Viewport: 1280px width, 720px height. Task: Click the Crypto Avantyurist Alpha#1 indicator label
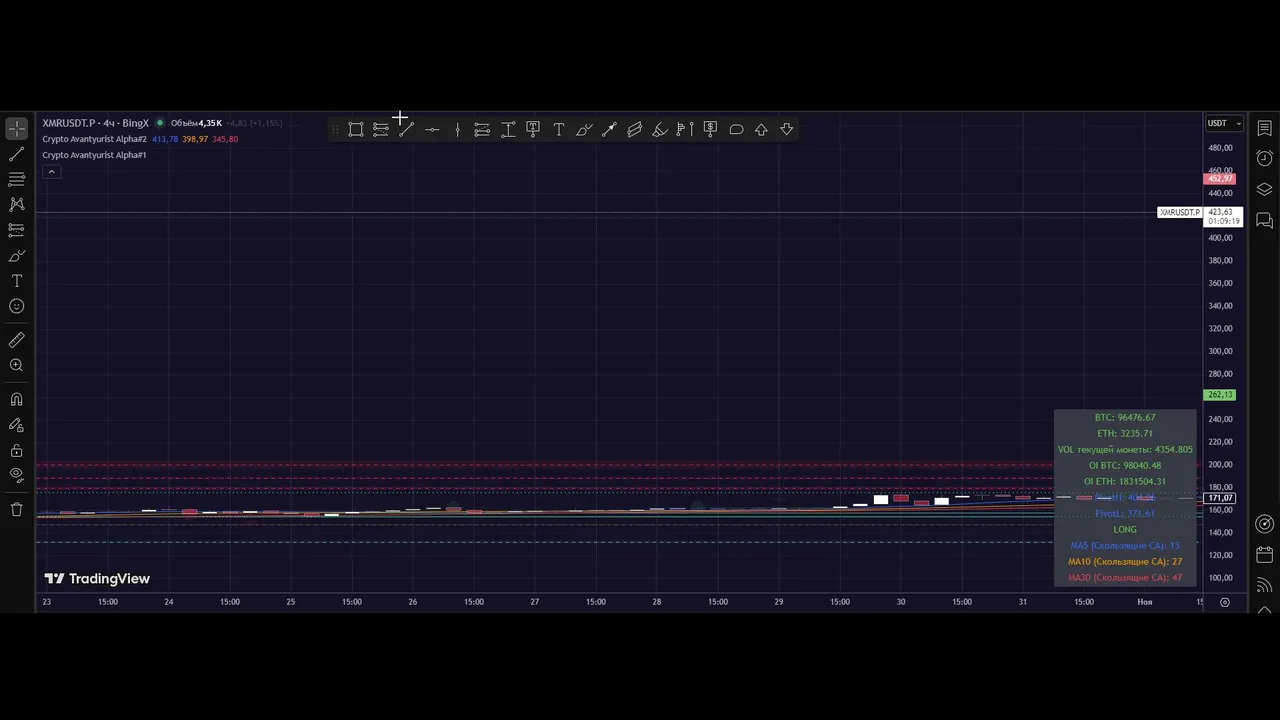coord(94,155)
